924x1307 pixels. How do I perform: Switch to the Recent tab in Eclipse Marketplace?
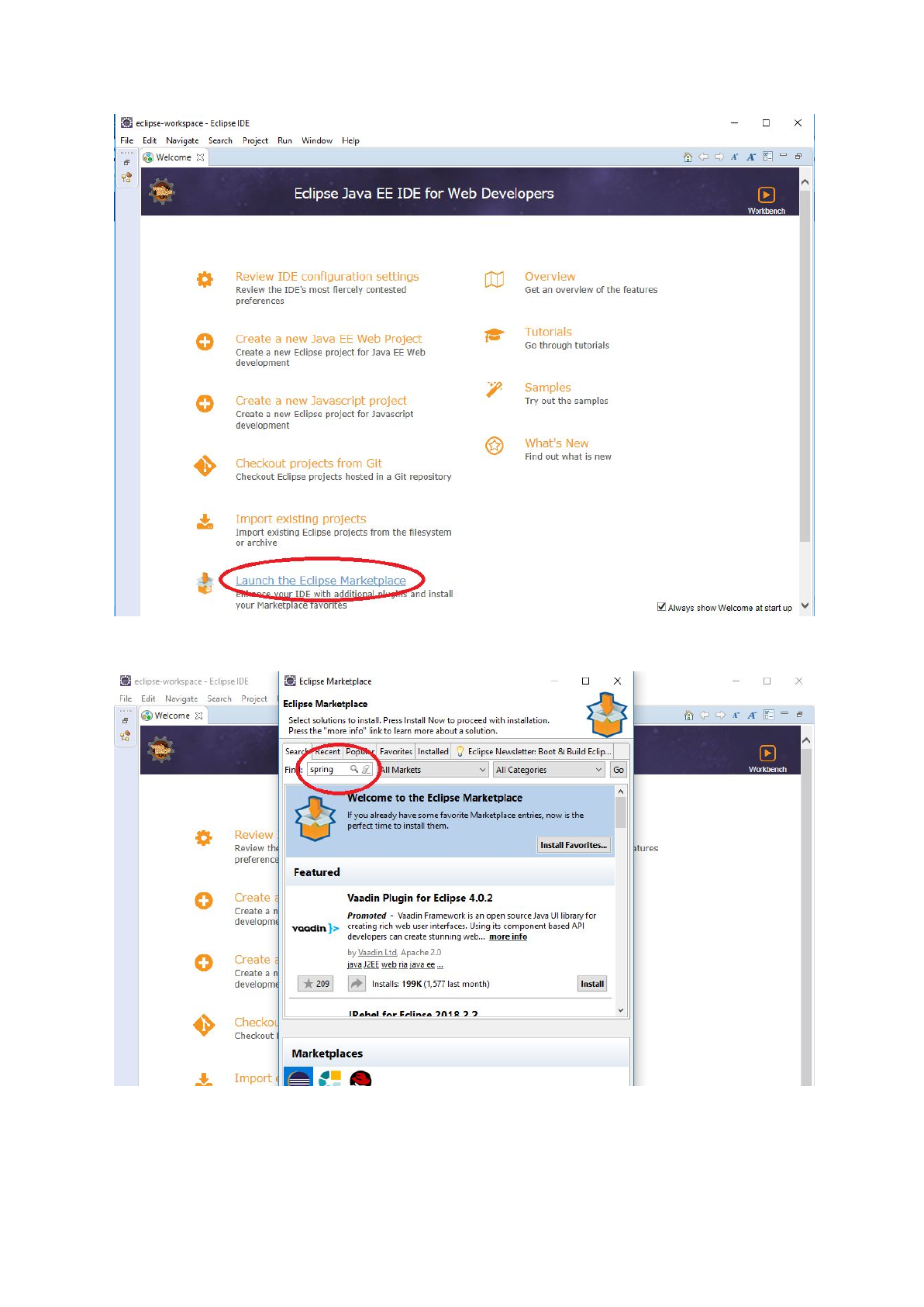[327, 751]
